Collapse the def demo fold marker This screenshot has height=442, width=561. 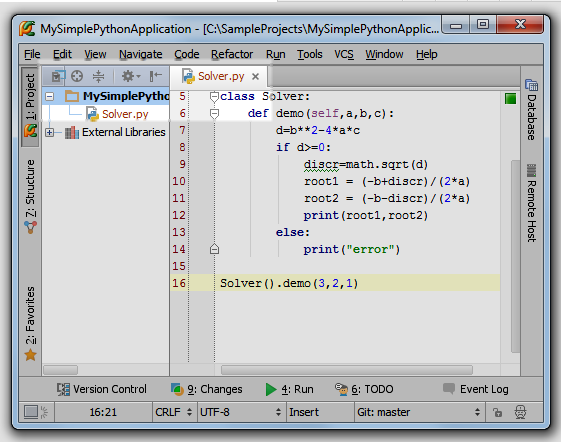click(x=214, y=114)
